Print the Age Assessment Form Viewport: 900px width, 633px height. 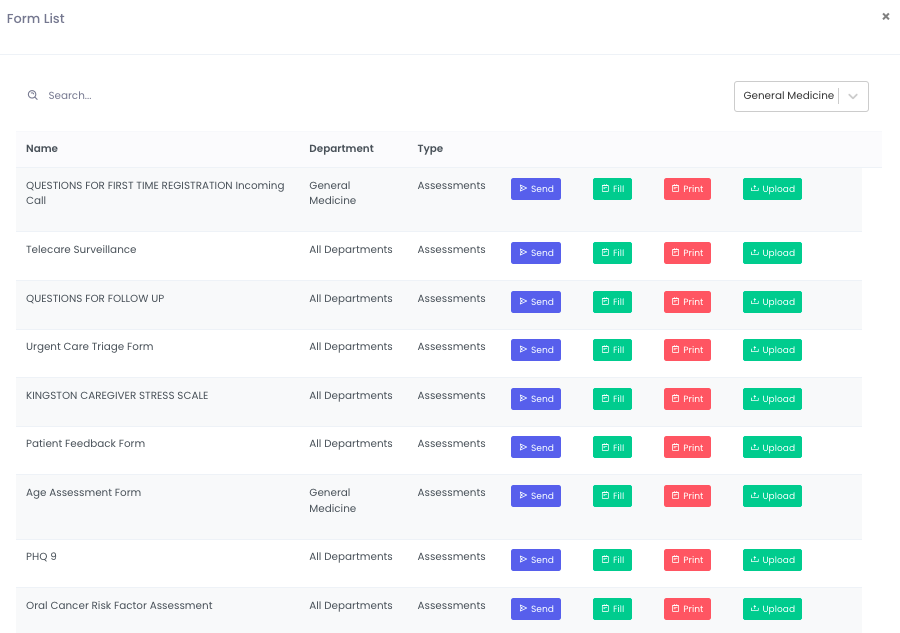[687, 496]
